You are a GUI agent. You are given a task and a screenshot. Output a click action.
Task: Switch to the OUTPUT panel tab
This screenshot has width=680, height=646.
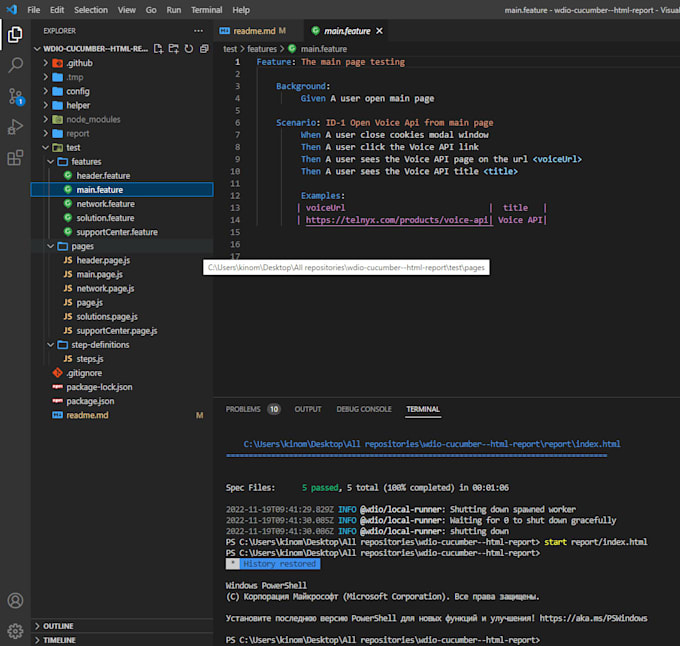pos(308,409)
